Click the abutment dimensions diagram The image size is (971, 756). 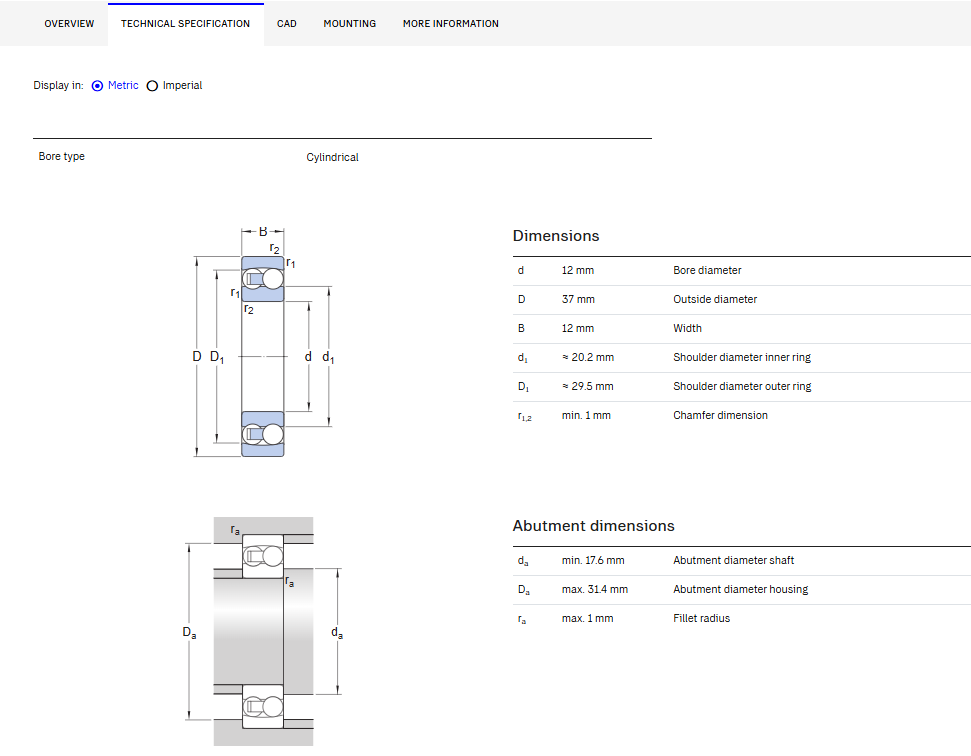point(264,632)
